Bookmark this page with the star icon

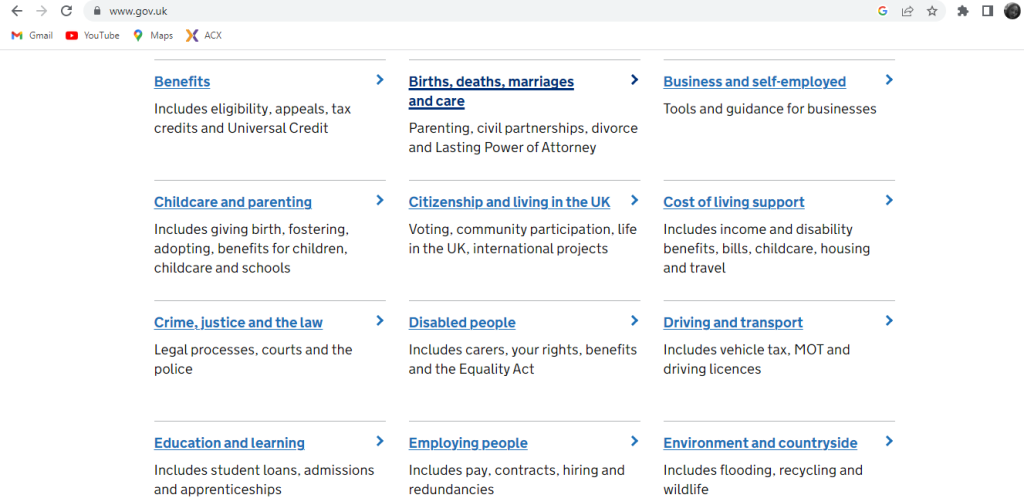(x=932, y=10)
